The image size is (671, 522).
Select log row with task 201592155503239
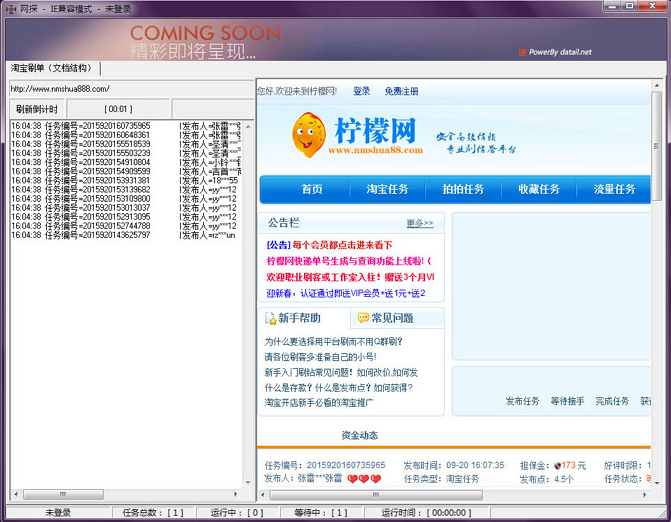(x=126, y=153)
